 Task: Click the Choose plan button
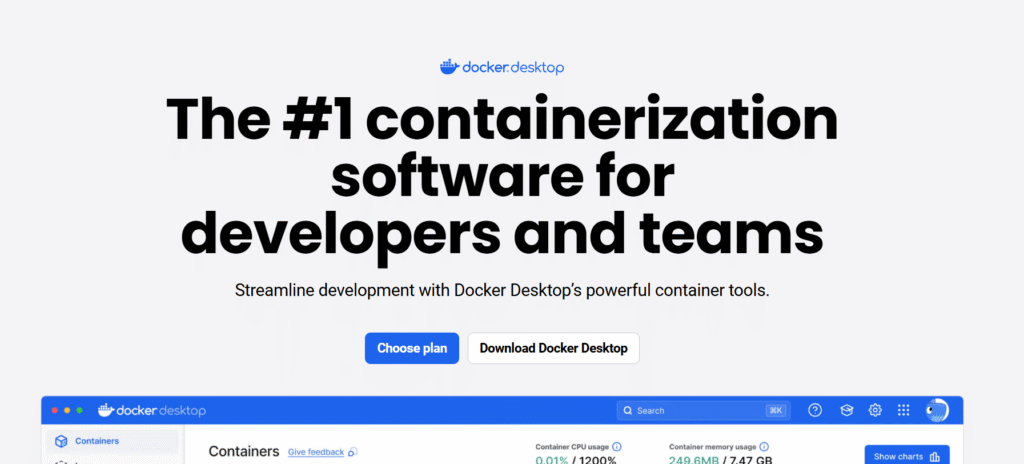412,348
